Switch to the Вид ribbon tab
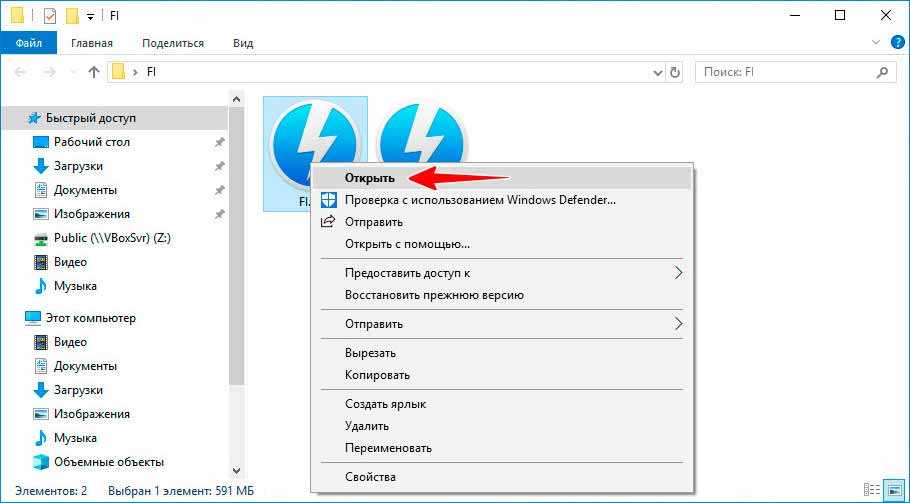Image resolution: width=910 pixels, height=503 pixels. click(x=243, y=43)
